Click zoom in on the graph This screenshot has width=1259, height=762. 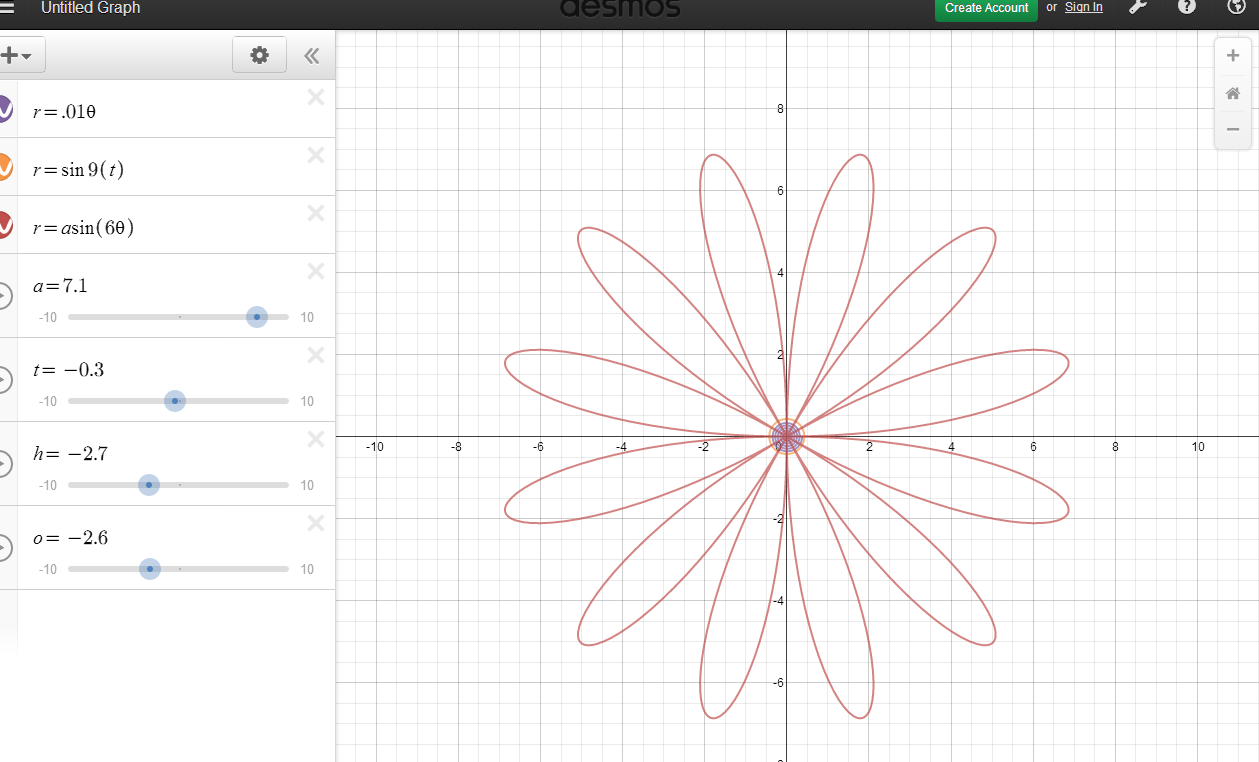coord(1232,55)
